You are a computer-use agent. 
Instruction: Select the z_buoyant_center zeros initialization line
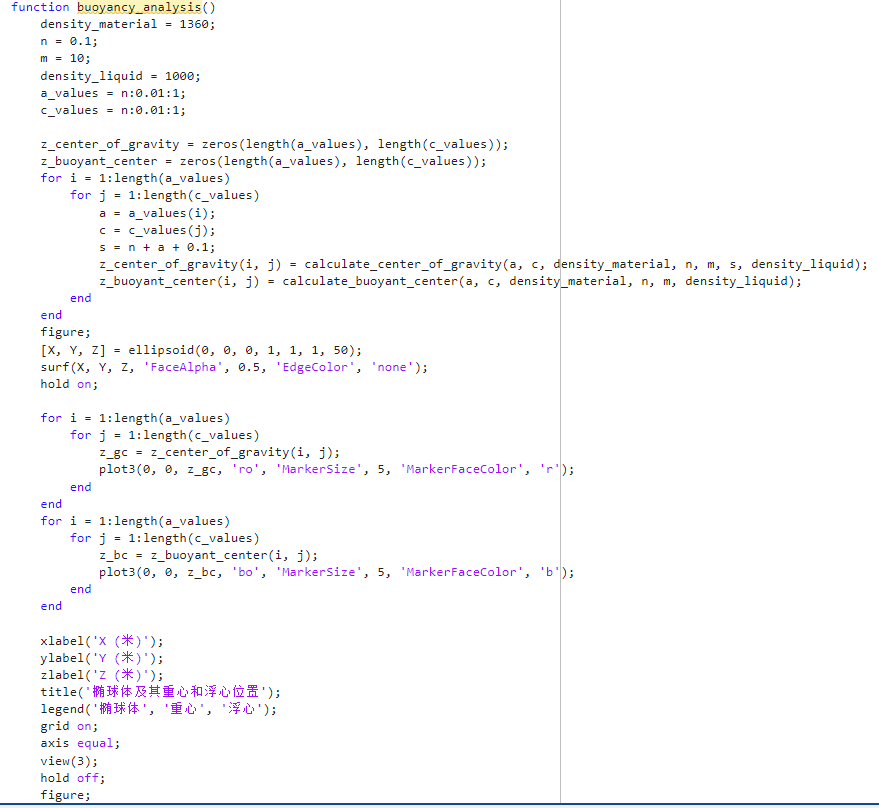click(263, 161)
